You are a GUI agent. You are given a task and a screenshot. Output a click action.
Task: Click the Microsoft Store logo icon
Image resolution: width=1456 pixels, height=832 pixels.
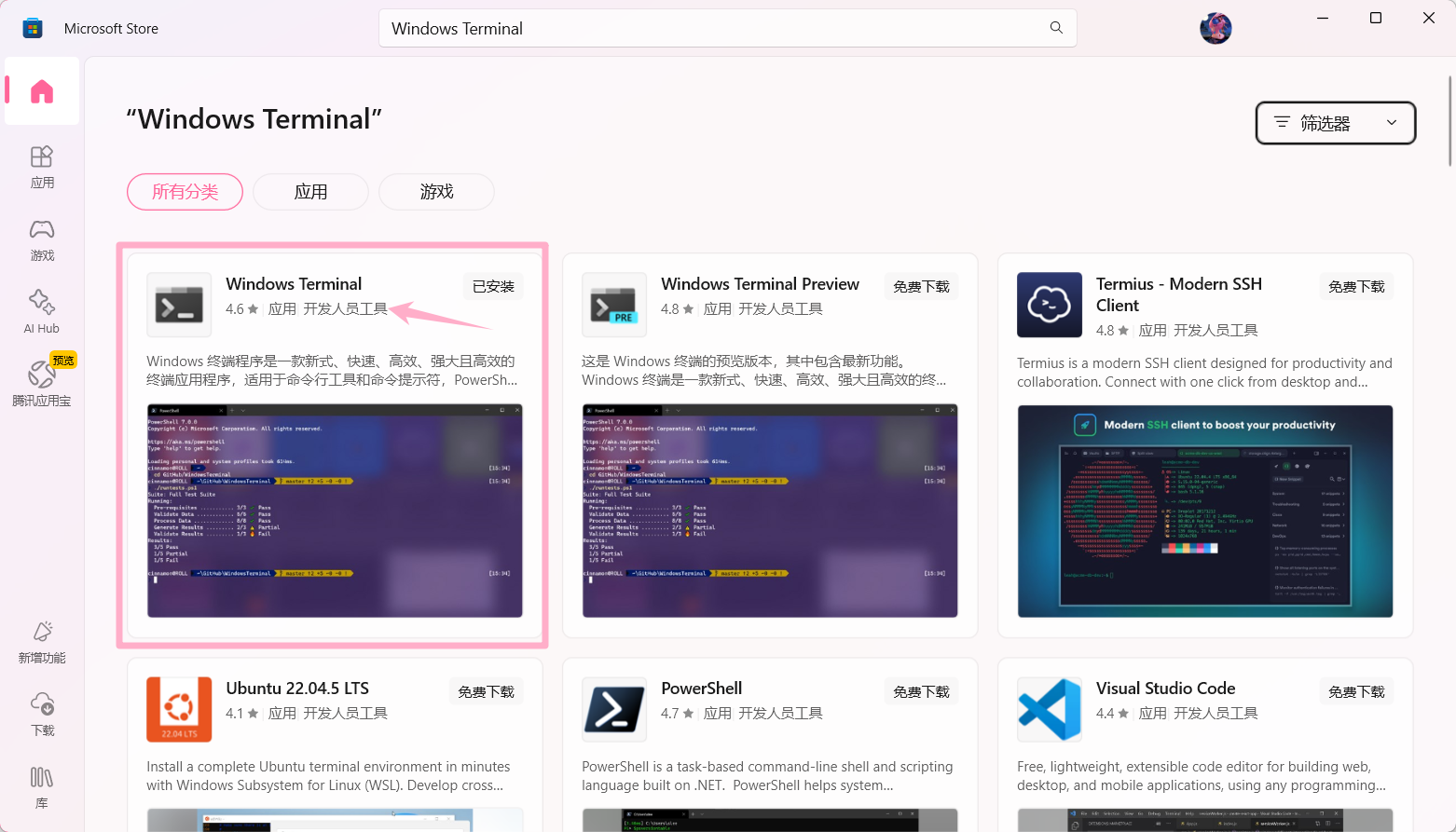pos(33,29)
